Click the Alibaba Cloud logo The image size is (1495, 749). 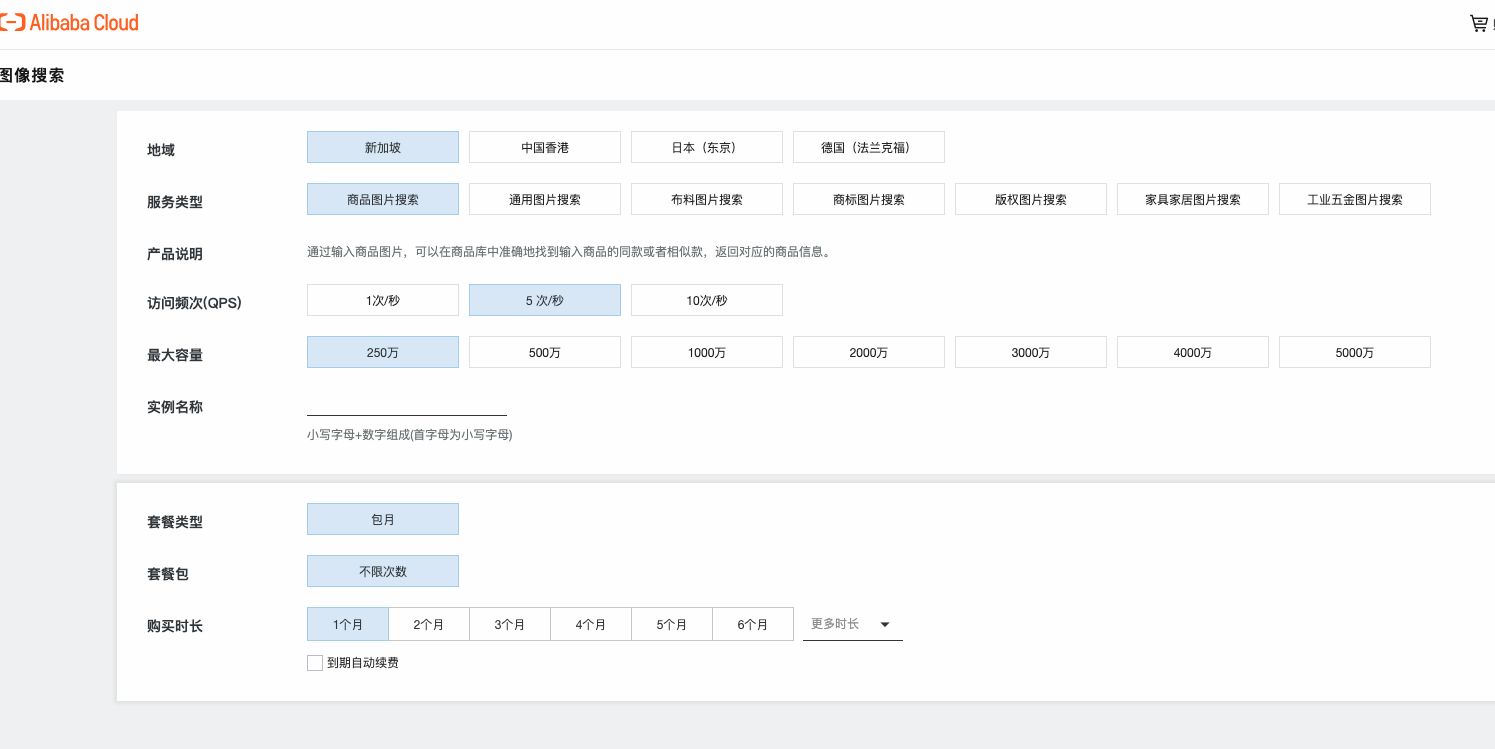(69, 23)
